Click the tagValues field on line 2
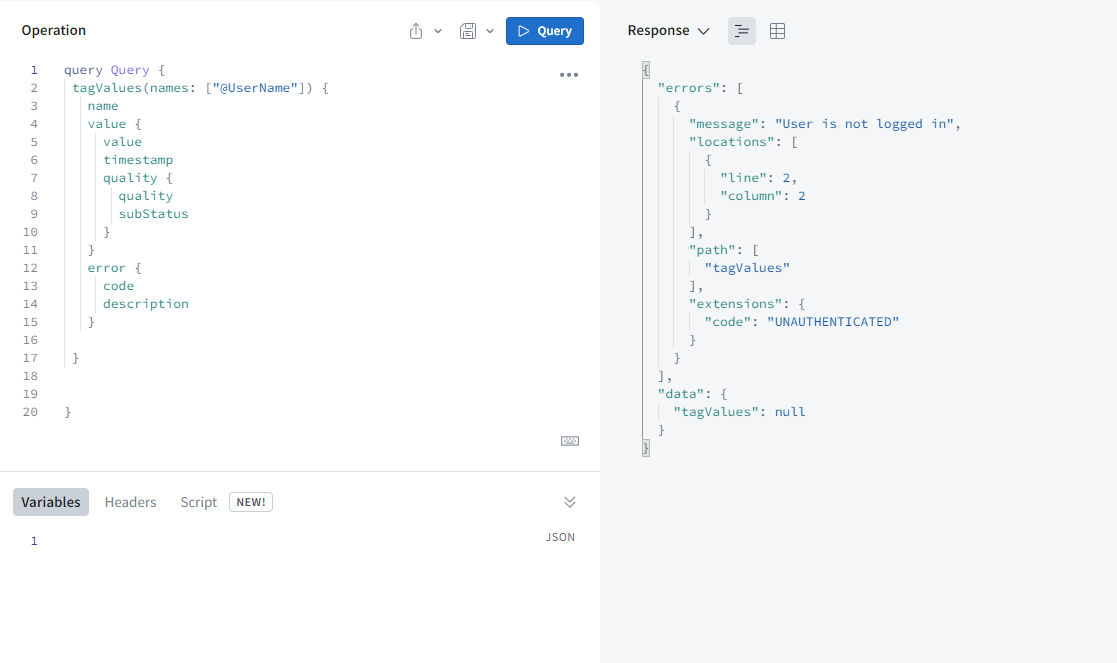1117x663 pixels. (106, 88)
